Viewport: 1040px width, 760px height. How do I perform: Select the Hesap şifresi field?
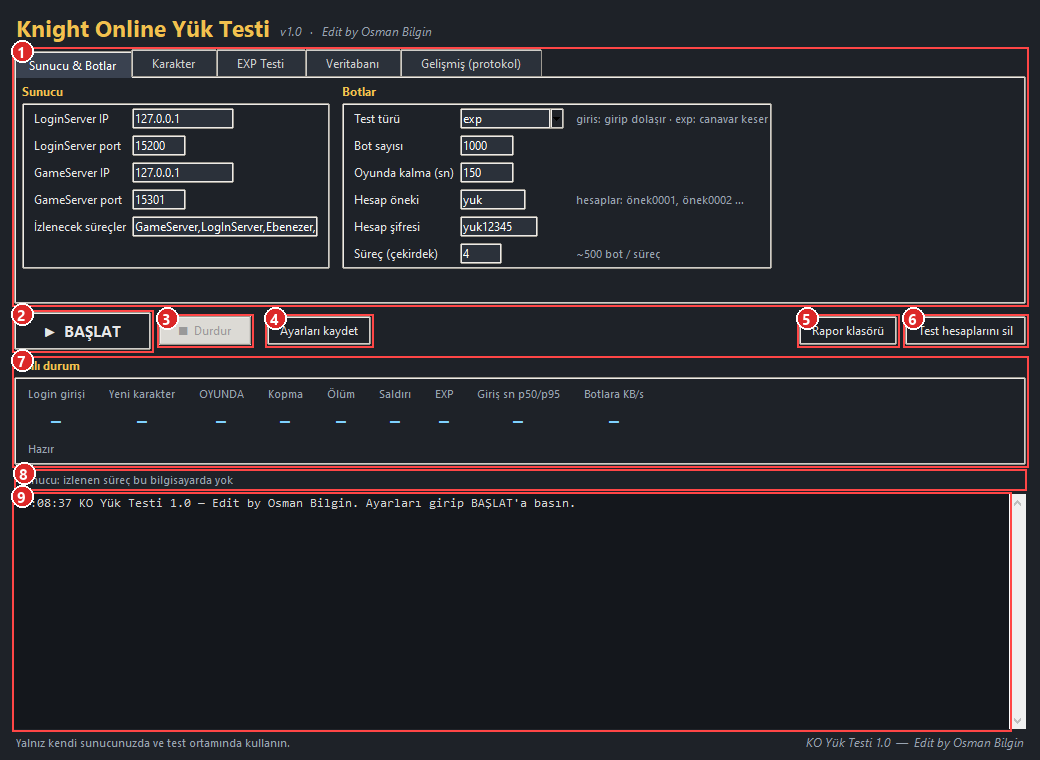coord(498,227)
